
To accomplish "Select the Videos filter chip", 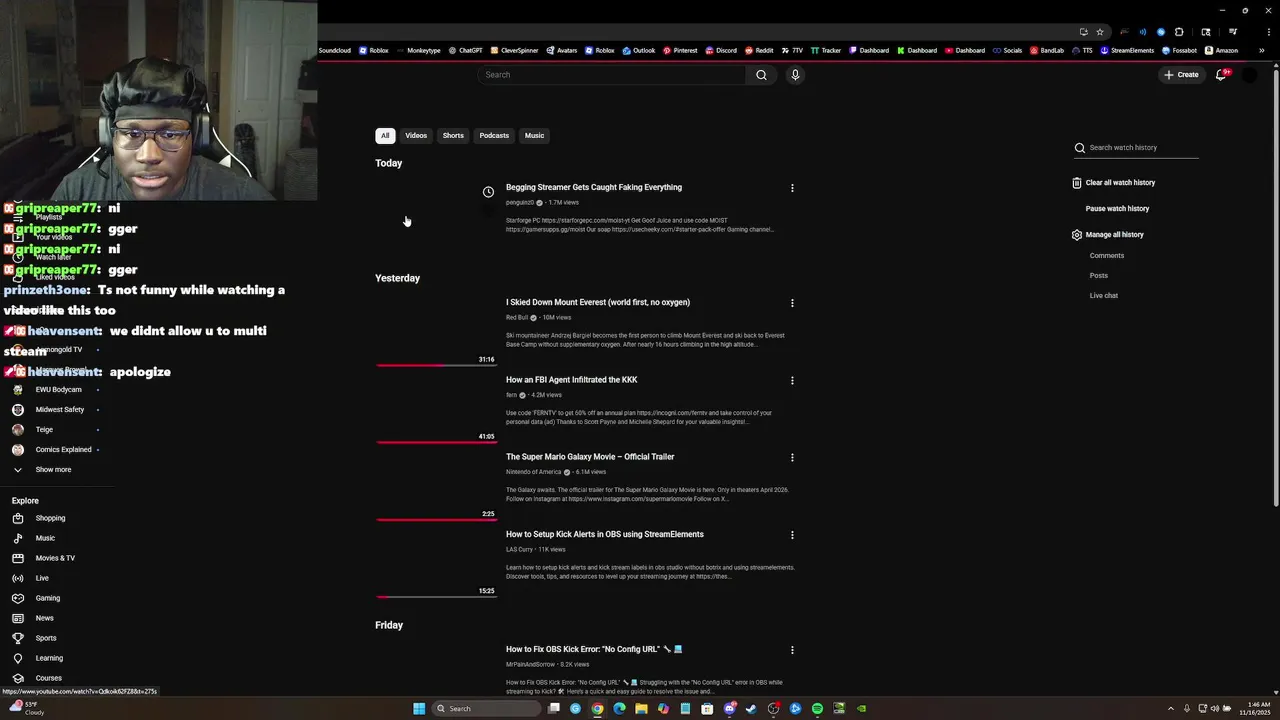I will pyautogui.click(x=416, y=136).
